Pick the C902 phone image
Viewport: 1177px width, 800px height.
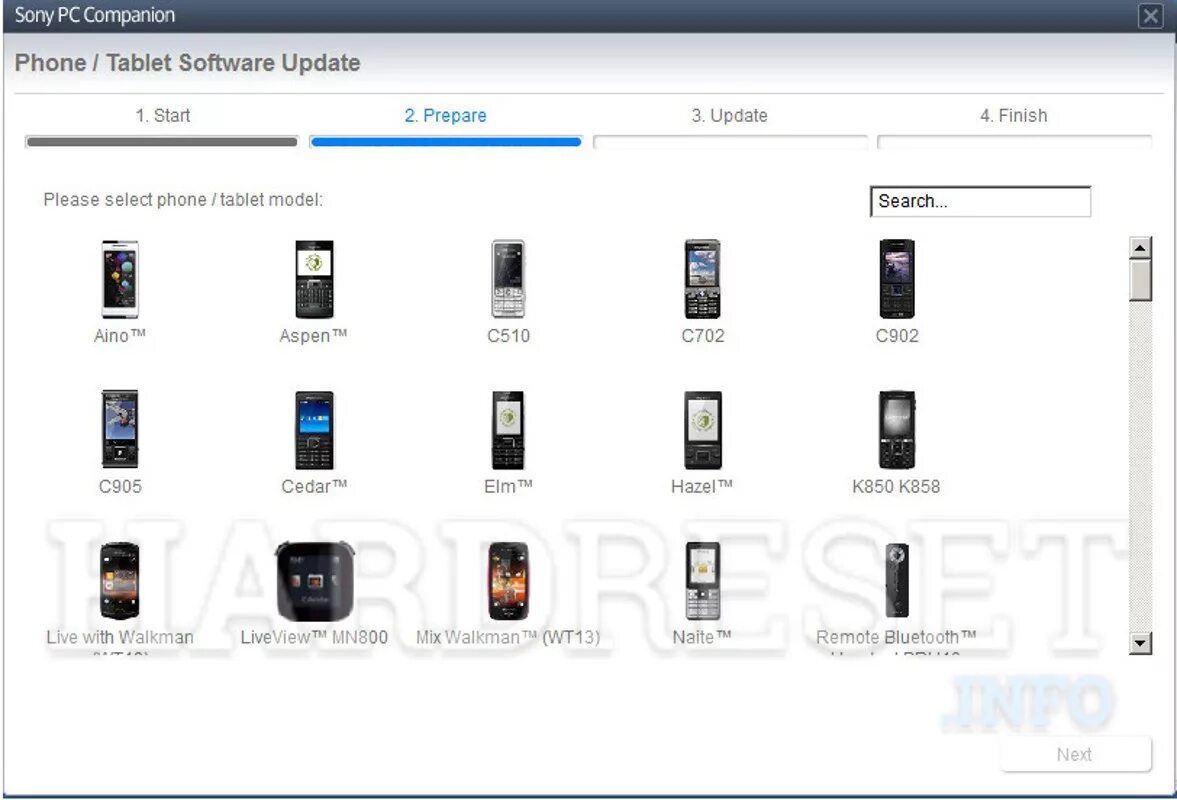(x=897, y=279)
